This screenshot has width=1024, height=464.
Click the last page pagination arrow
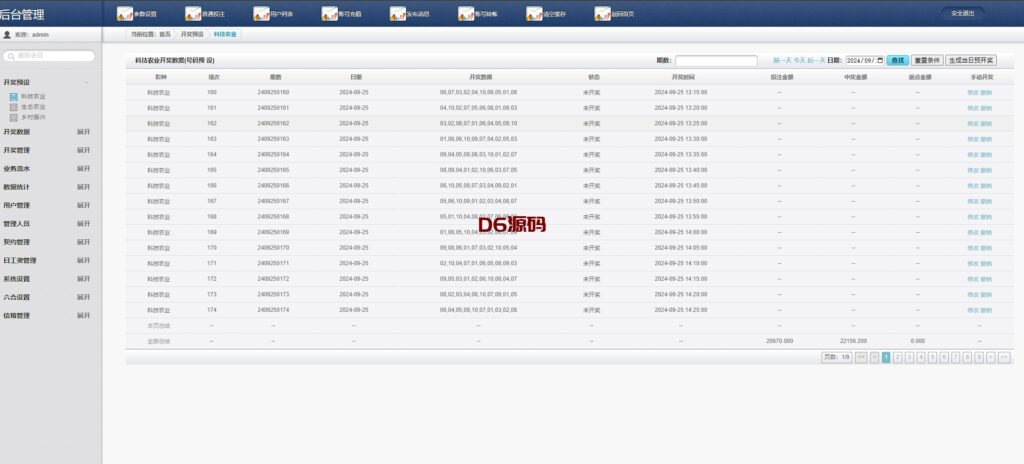(1004, 357)
